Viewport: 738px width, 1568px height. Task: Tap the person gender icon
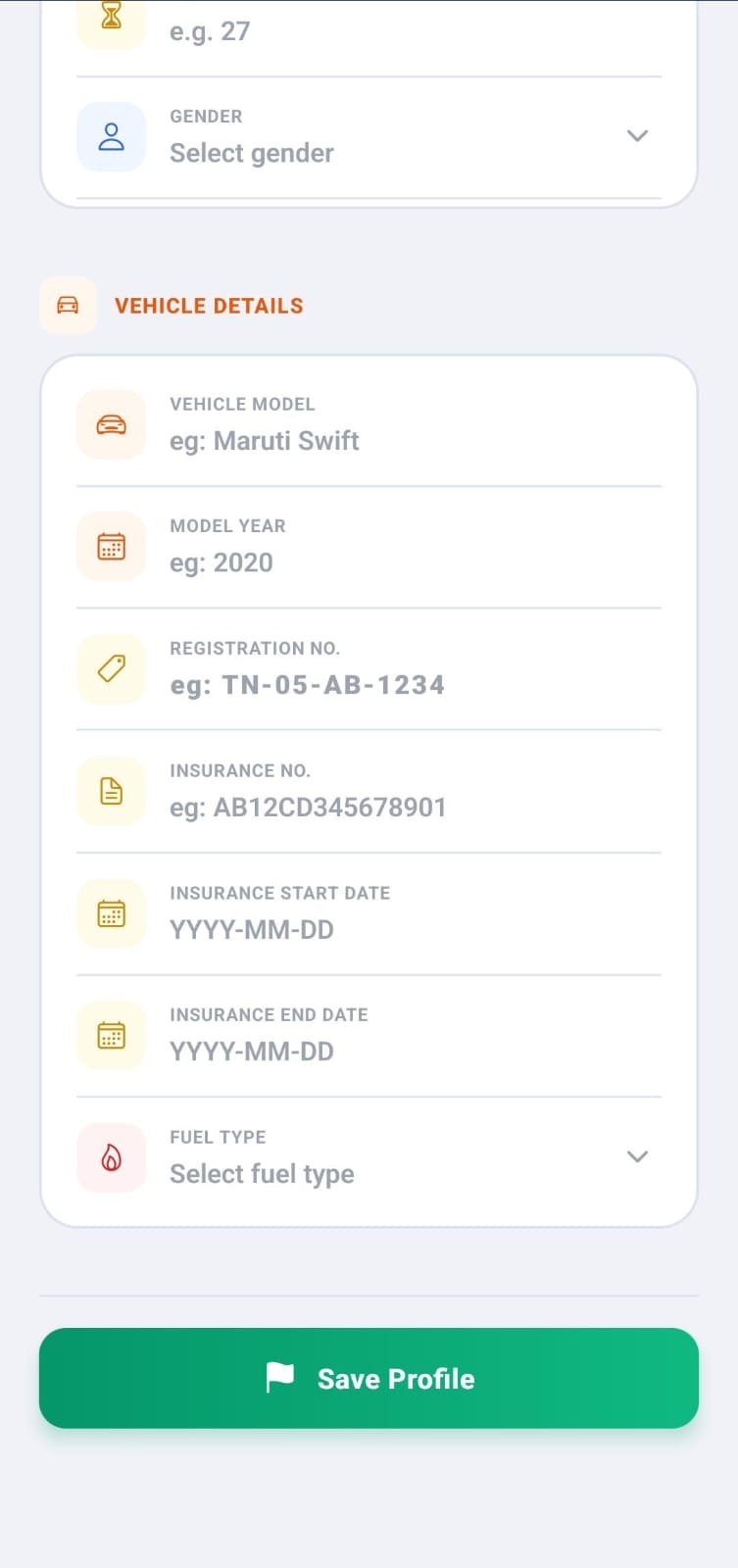click(112, 136)
